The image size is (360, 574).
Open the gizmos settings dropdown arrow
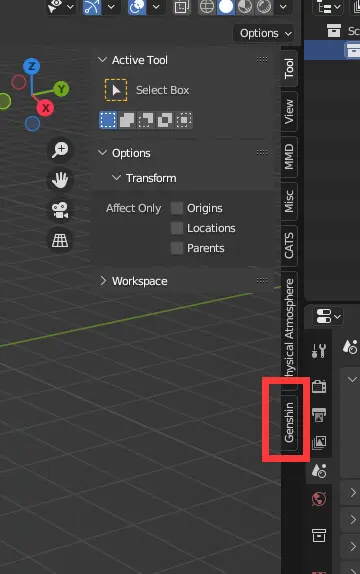point(111,7)
